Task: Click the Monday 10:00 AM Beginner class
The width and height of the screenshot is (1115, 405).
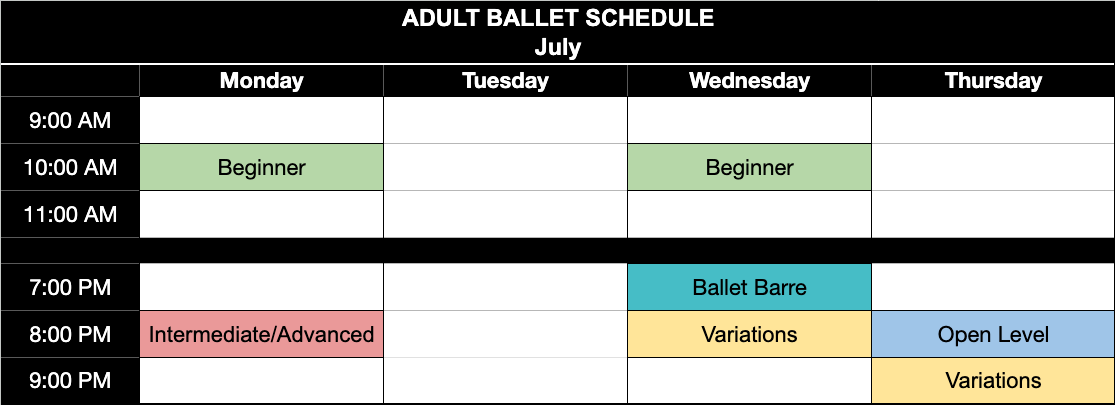Action: point(262,168)
